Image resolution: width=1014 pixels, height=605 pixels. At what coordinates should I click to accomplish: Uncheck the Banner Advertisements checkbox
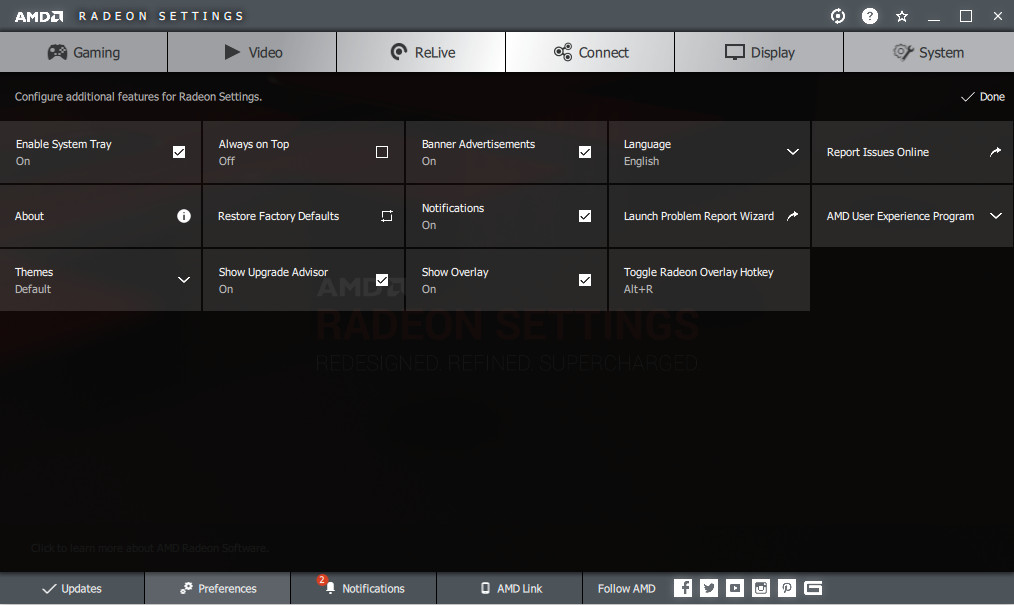pos(585,152)
